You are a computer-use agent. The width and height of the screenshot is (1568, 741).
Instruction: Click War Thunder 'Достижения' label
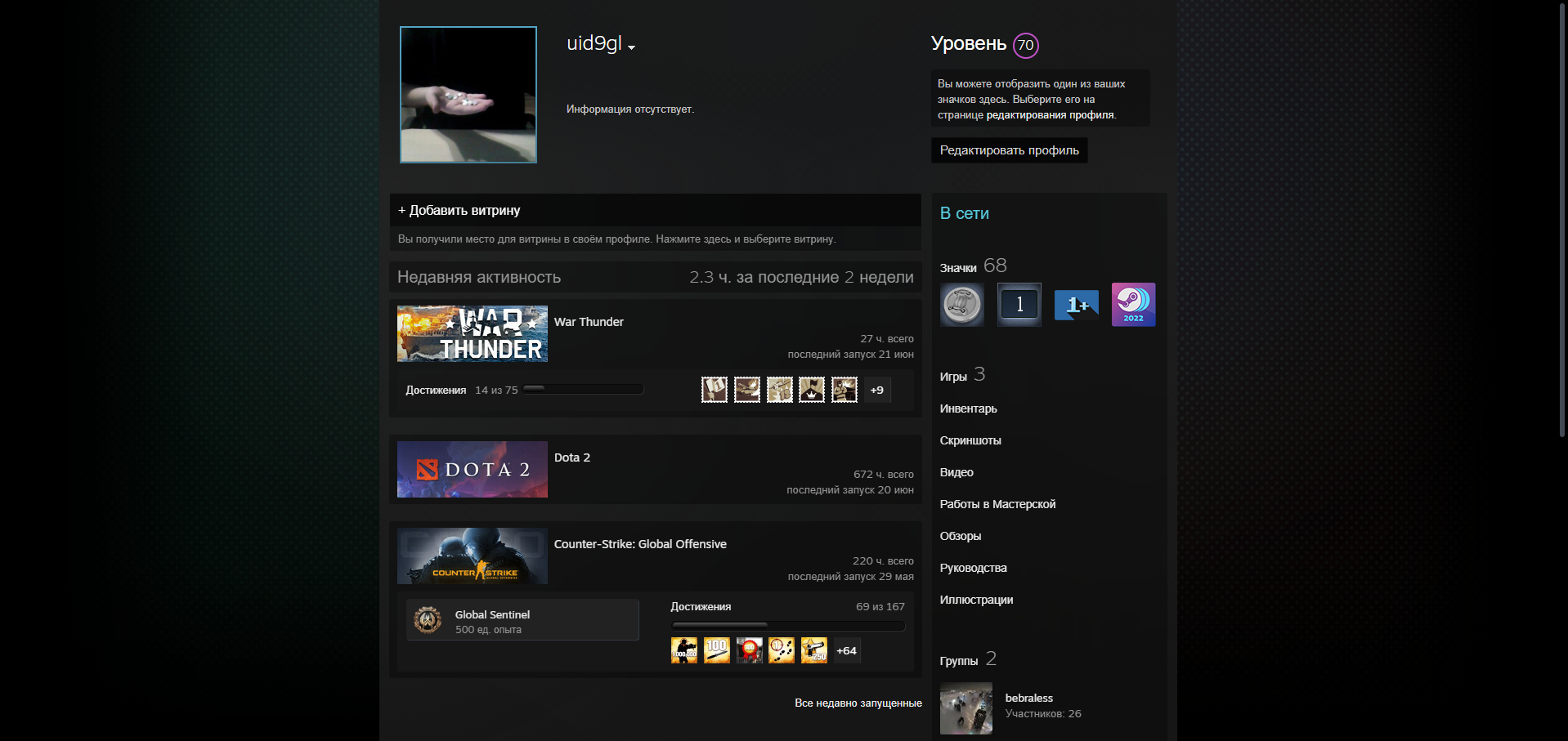(436, 391)
